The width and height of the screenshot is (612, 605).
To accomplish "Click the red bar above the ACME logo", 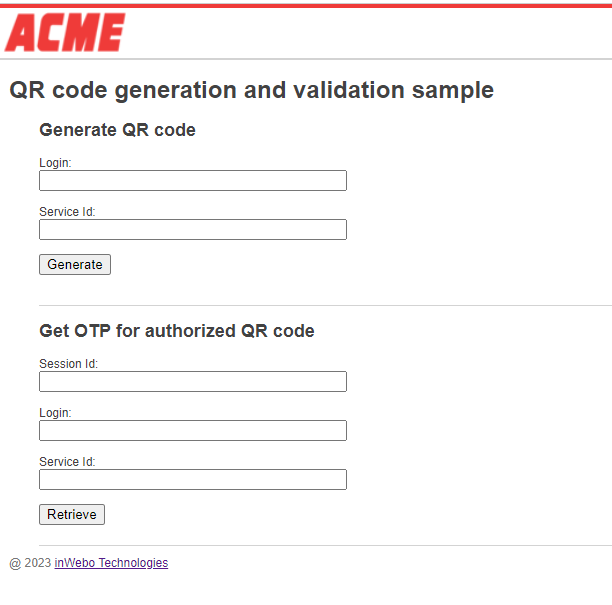I will coord(306,5).
